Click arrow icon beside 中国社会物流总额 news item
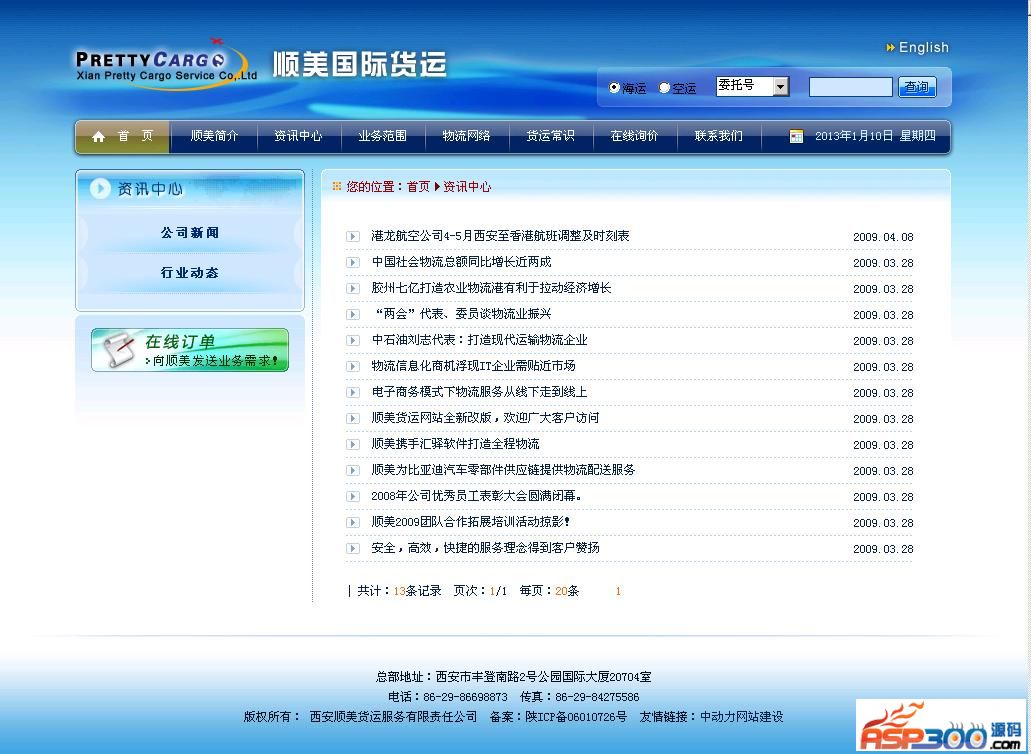This screenshot has height=754, width=1031. tap(353, 262)
